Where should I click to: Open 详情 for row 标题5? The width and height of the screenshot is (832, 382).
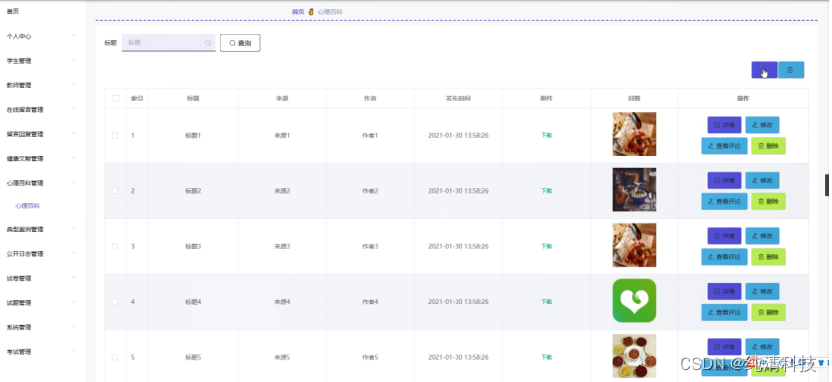[724, 347]
